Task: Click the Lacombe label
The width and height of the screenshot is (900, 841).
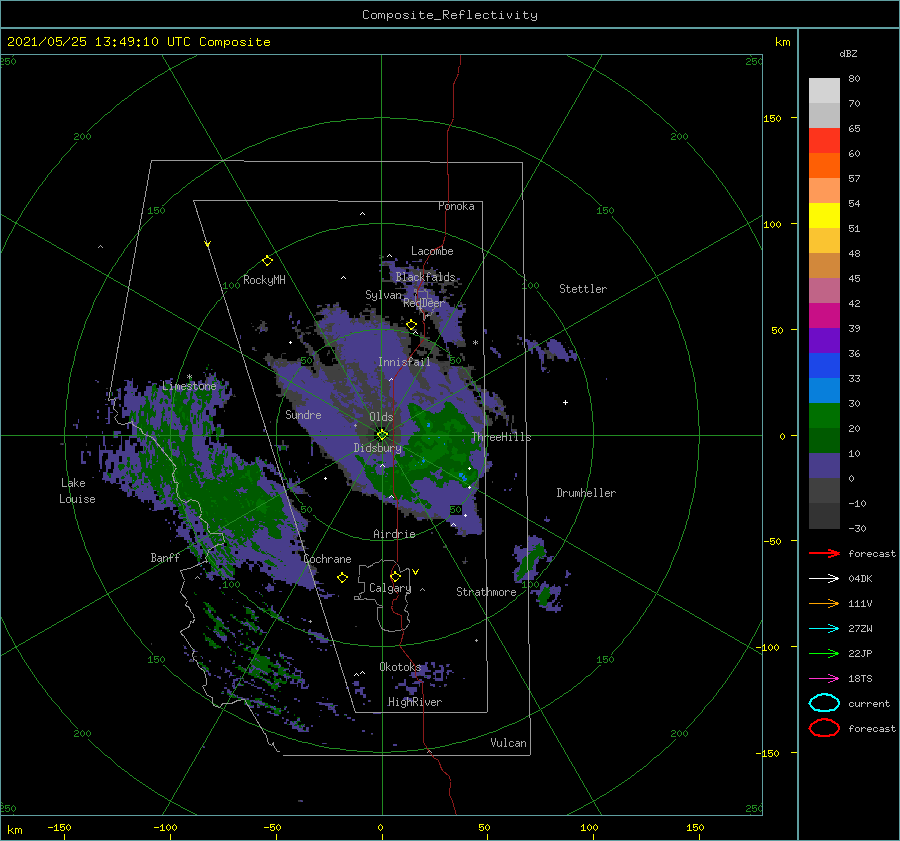Action: point(432,251)
